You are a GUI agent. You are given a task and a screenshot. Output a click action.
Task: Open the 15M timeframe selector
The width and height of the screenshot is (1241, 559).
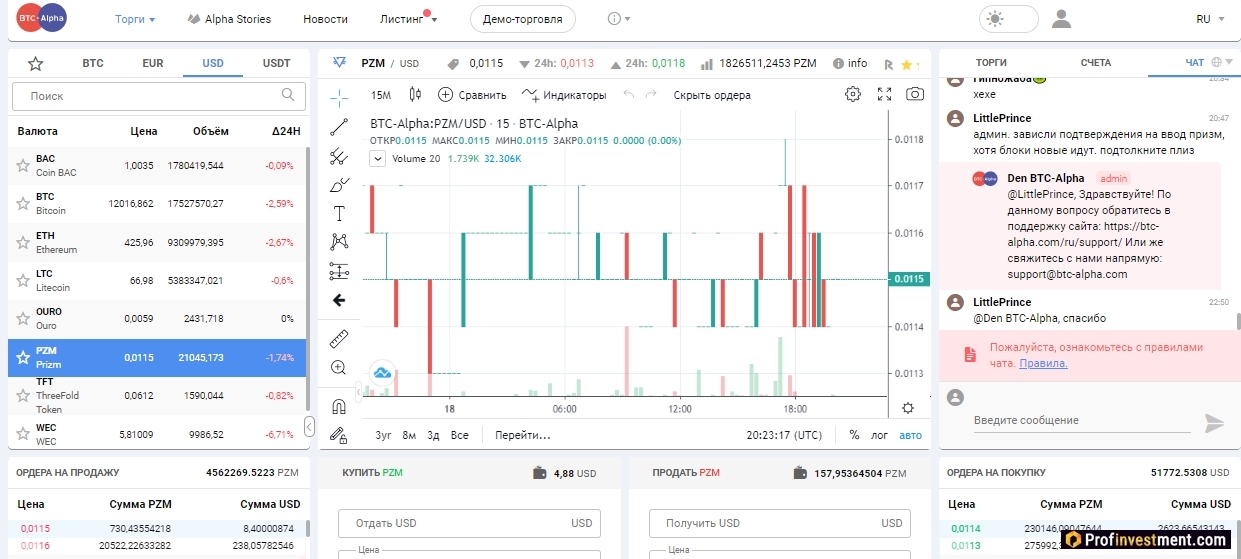381,95
